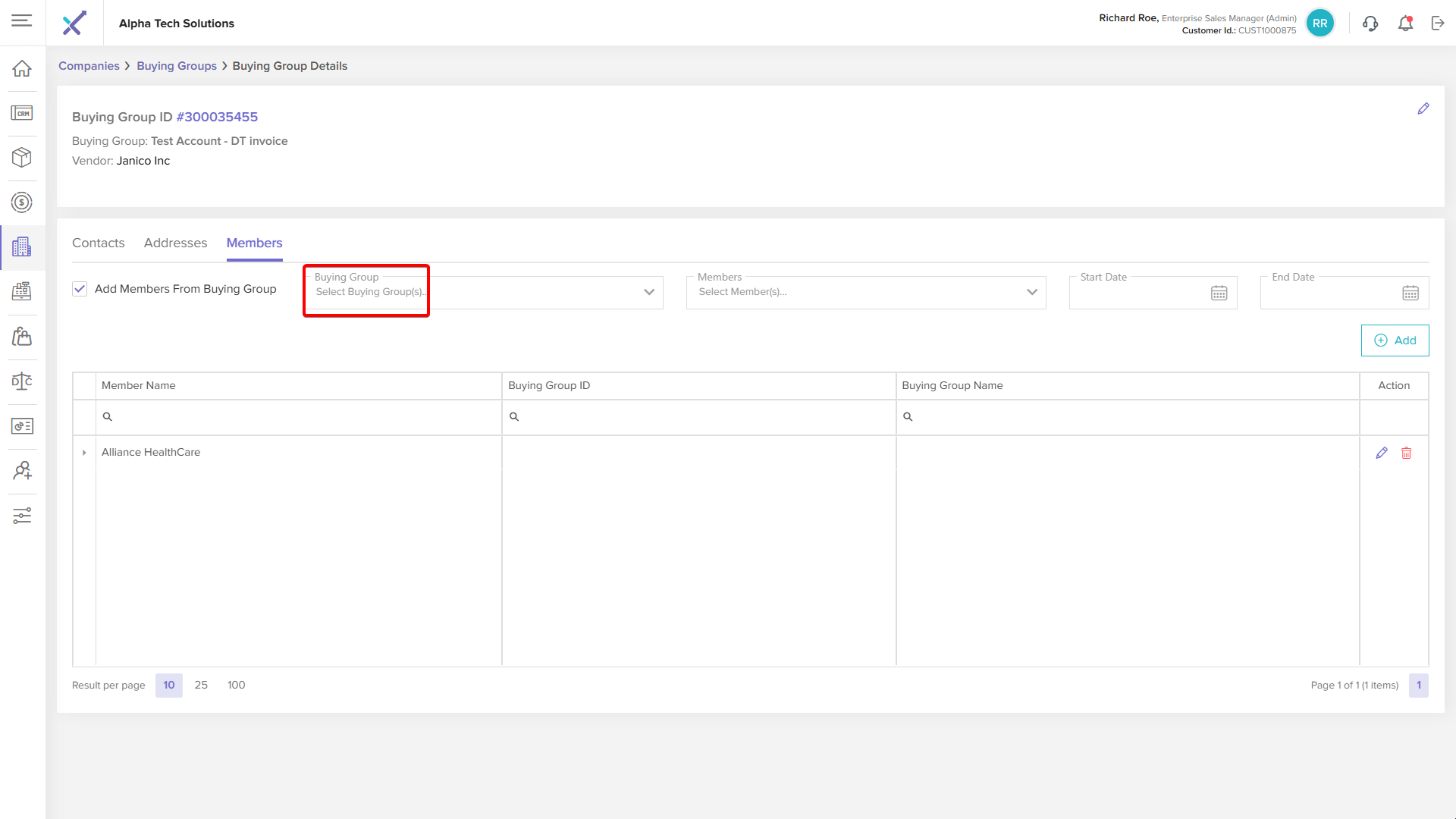The width and height of the screenshot is (1456, 819).
Task: Open the hamburger menu icon
Action: click(x=22, y=20)
